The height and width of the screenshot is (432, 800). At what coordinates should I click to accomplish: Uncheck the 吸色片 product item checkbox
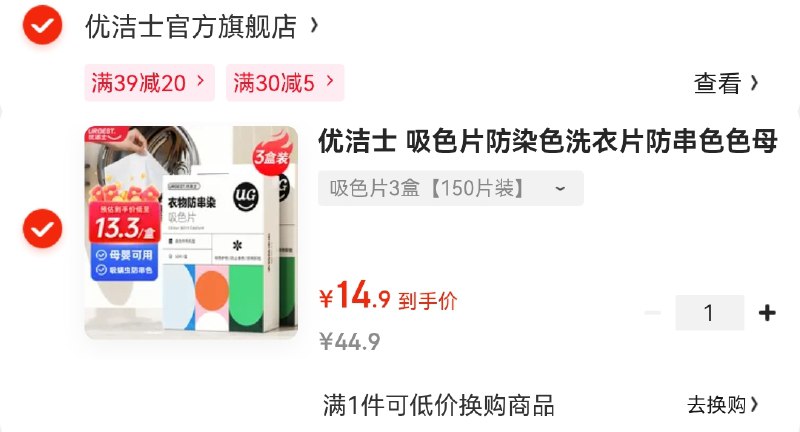click(x=42, y=228)
